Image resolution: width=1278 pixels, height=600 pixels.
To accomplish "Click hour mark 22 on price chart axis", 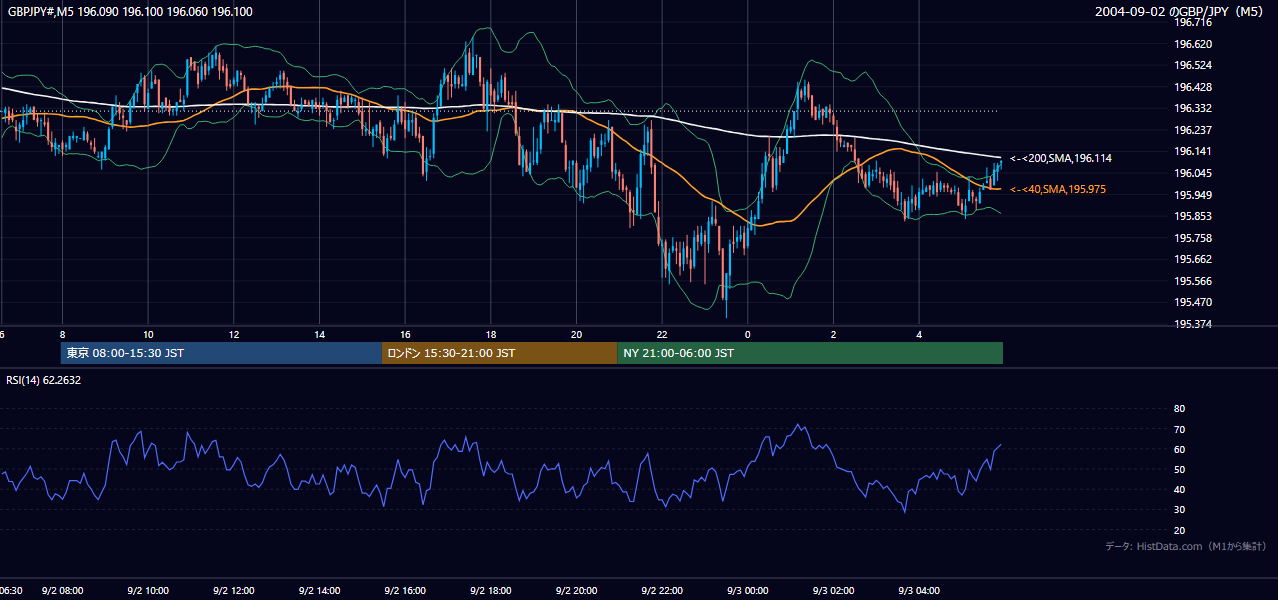I will pyautogui.click(x=662, y=333).
